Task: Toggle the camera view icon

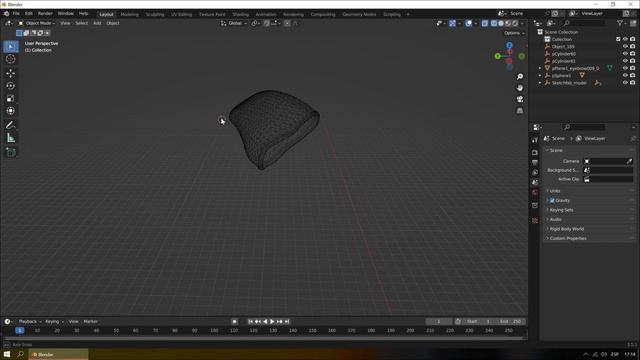Action: [x=520, y=99]
